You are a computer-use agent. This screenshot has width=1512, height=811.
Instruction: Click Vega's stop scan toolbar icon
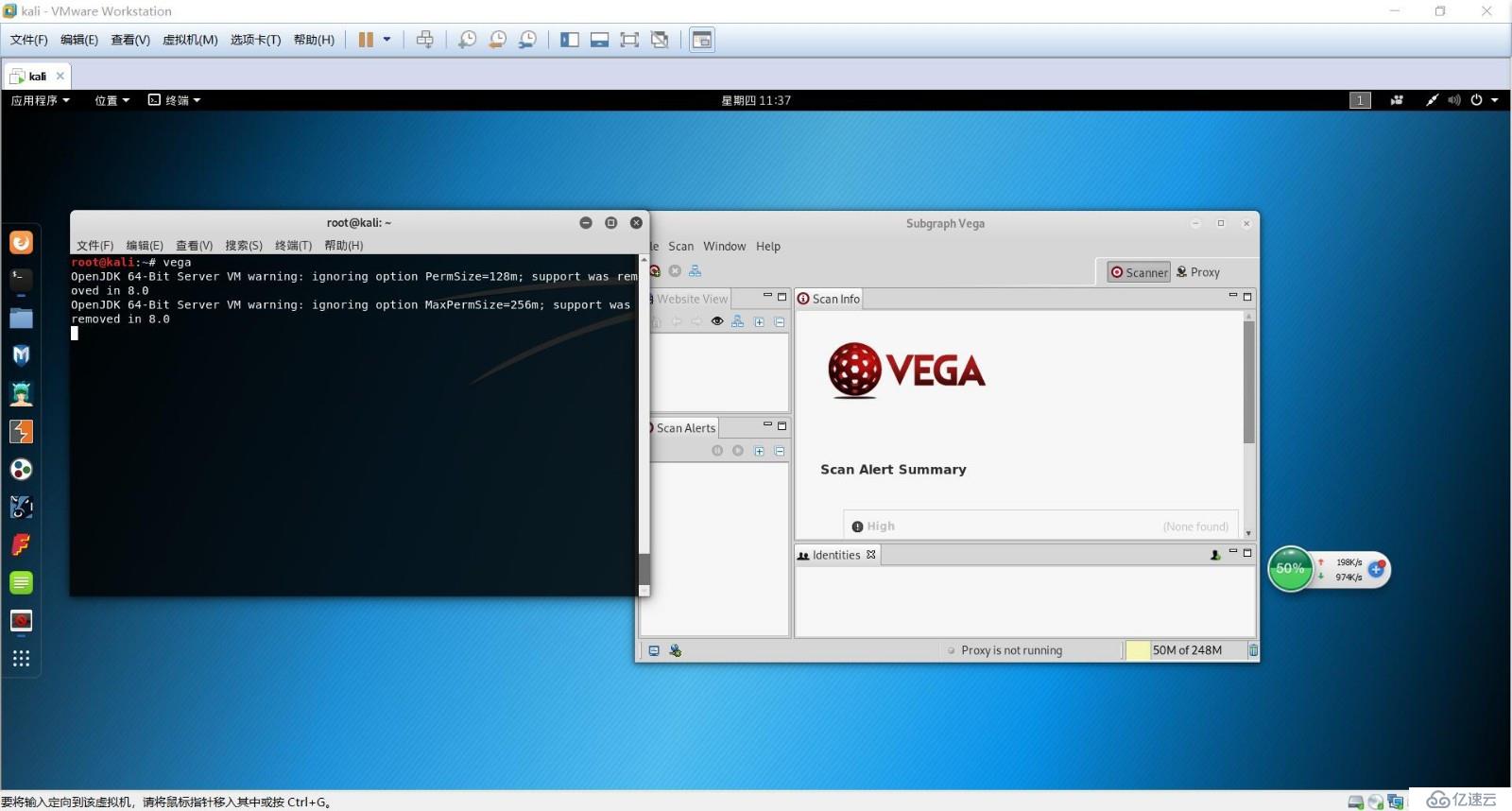point(675,270)
